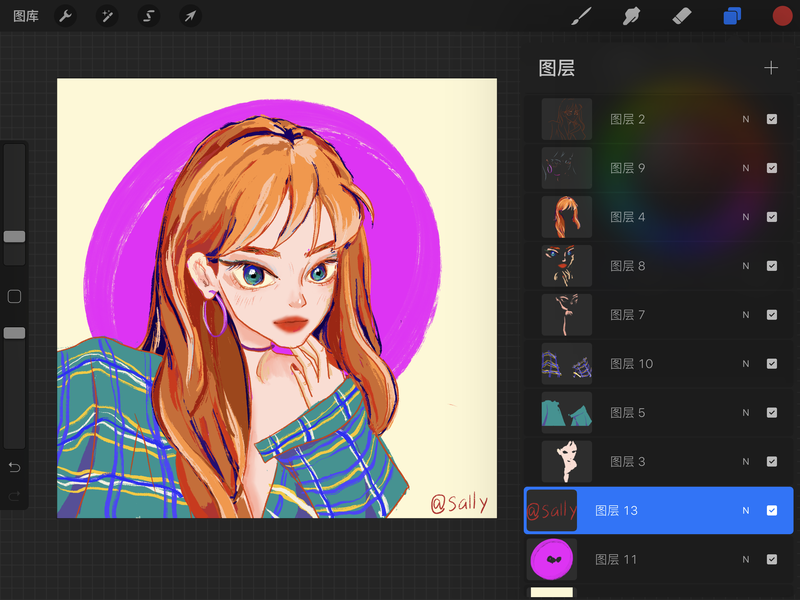Toggle visibility of 图层 8
Screen dimensions: 800x600
771,266
